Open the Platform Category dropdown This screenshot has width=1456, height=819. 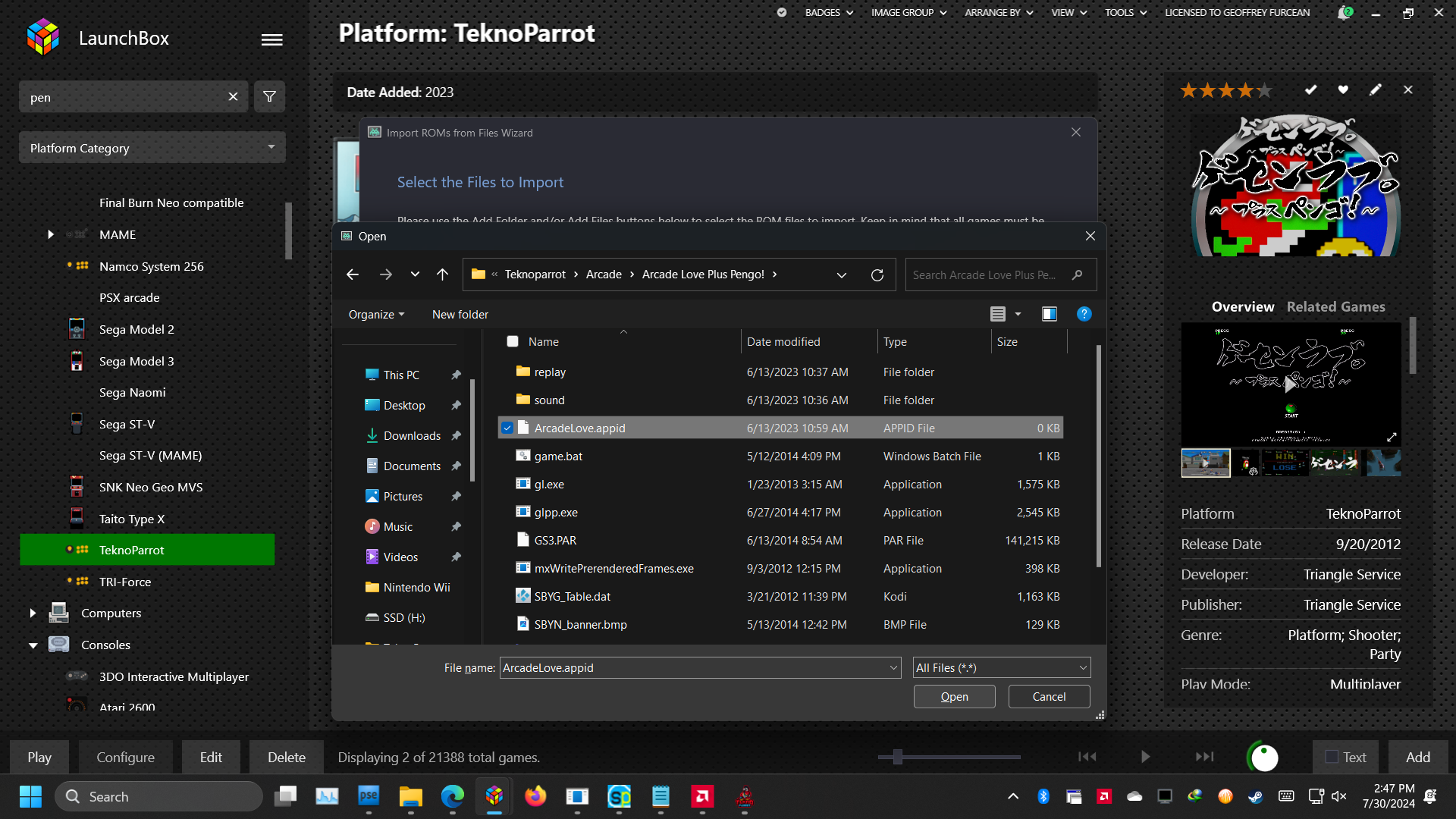pos(152,147)
